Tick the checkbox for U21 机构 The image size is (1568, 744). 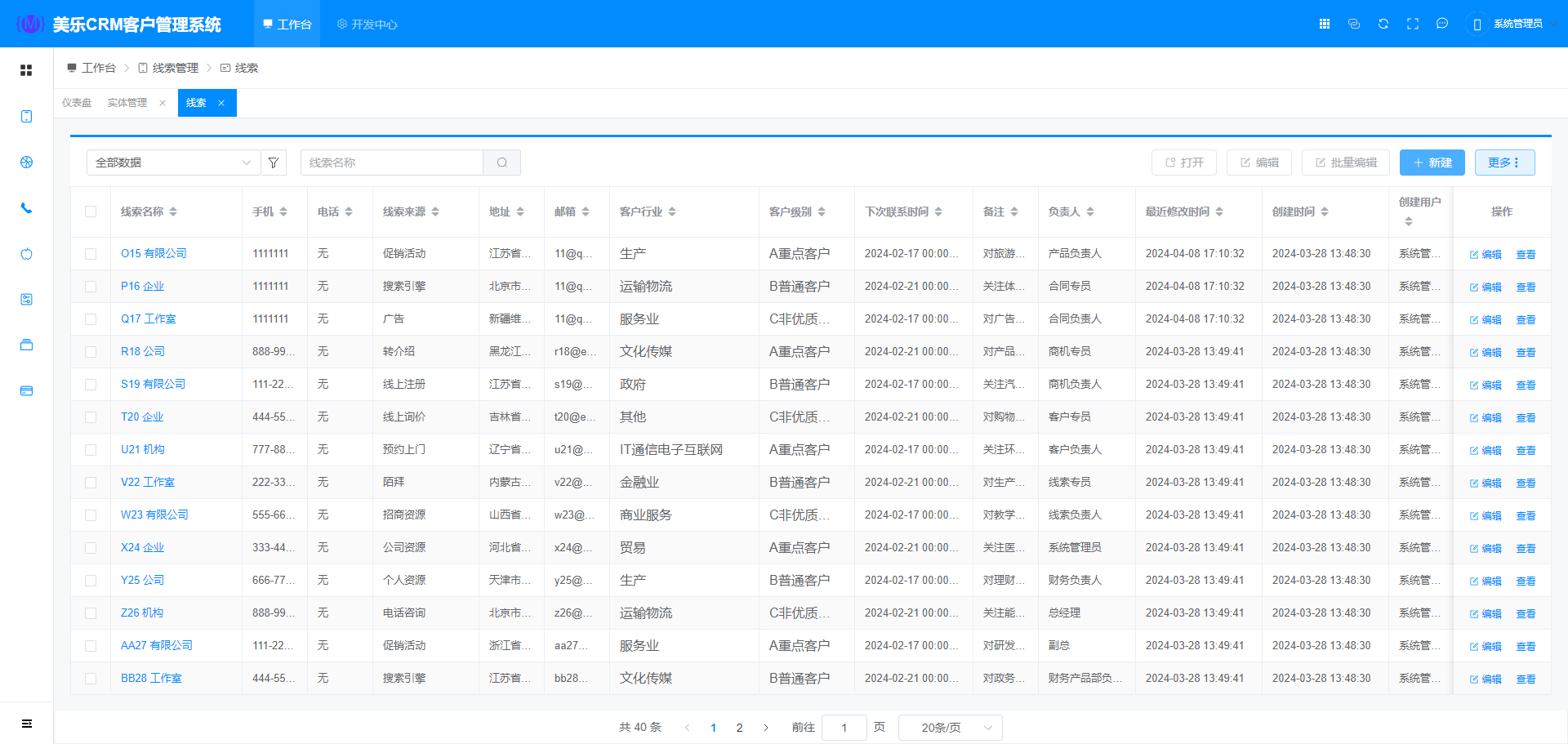pos(91,450)
